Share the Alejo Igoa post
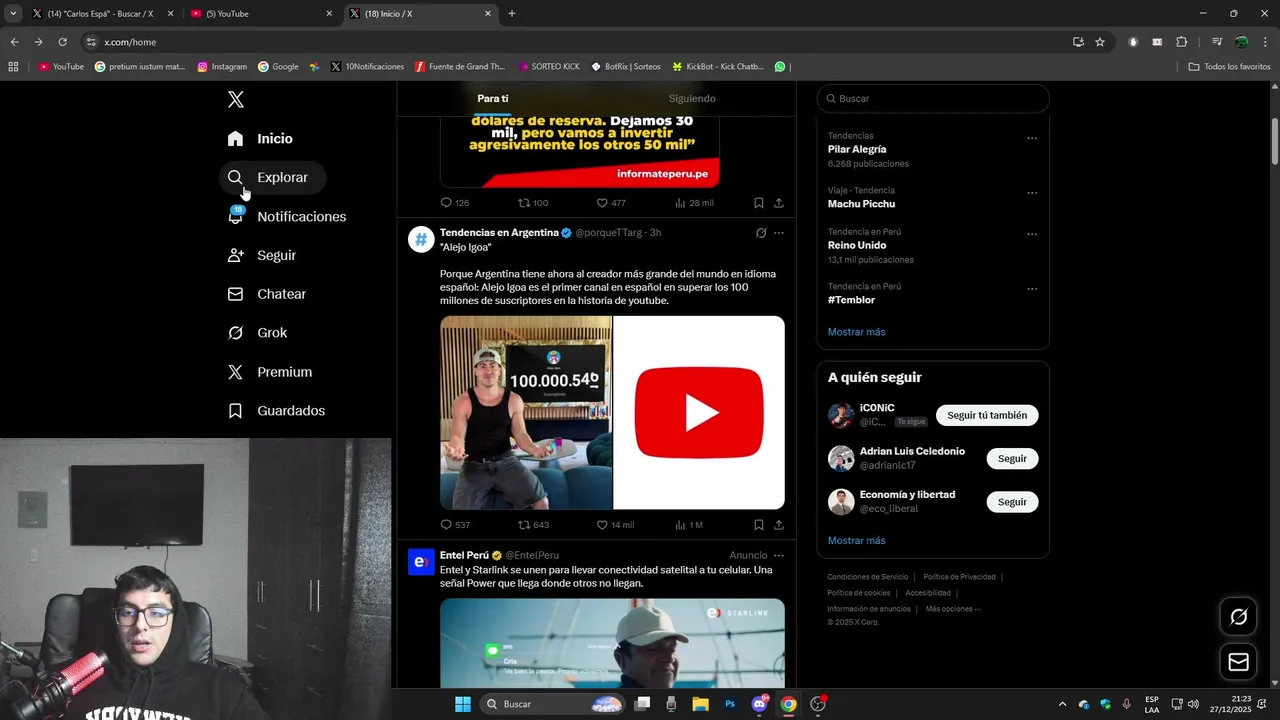This screenshot has width=1280, height=720. point(779,525)
